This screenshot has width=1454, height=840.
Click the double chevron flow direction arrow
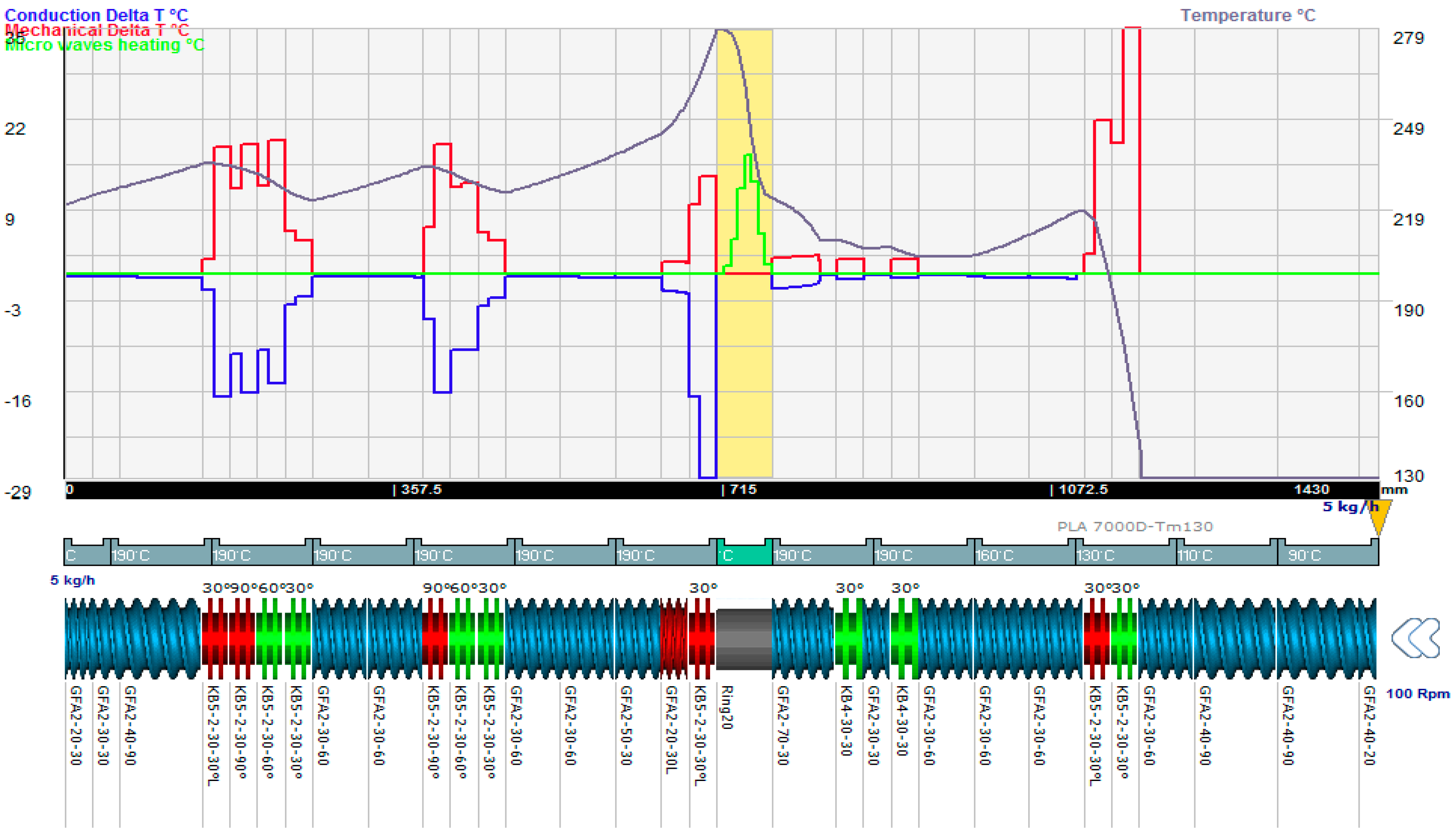1415,638
